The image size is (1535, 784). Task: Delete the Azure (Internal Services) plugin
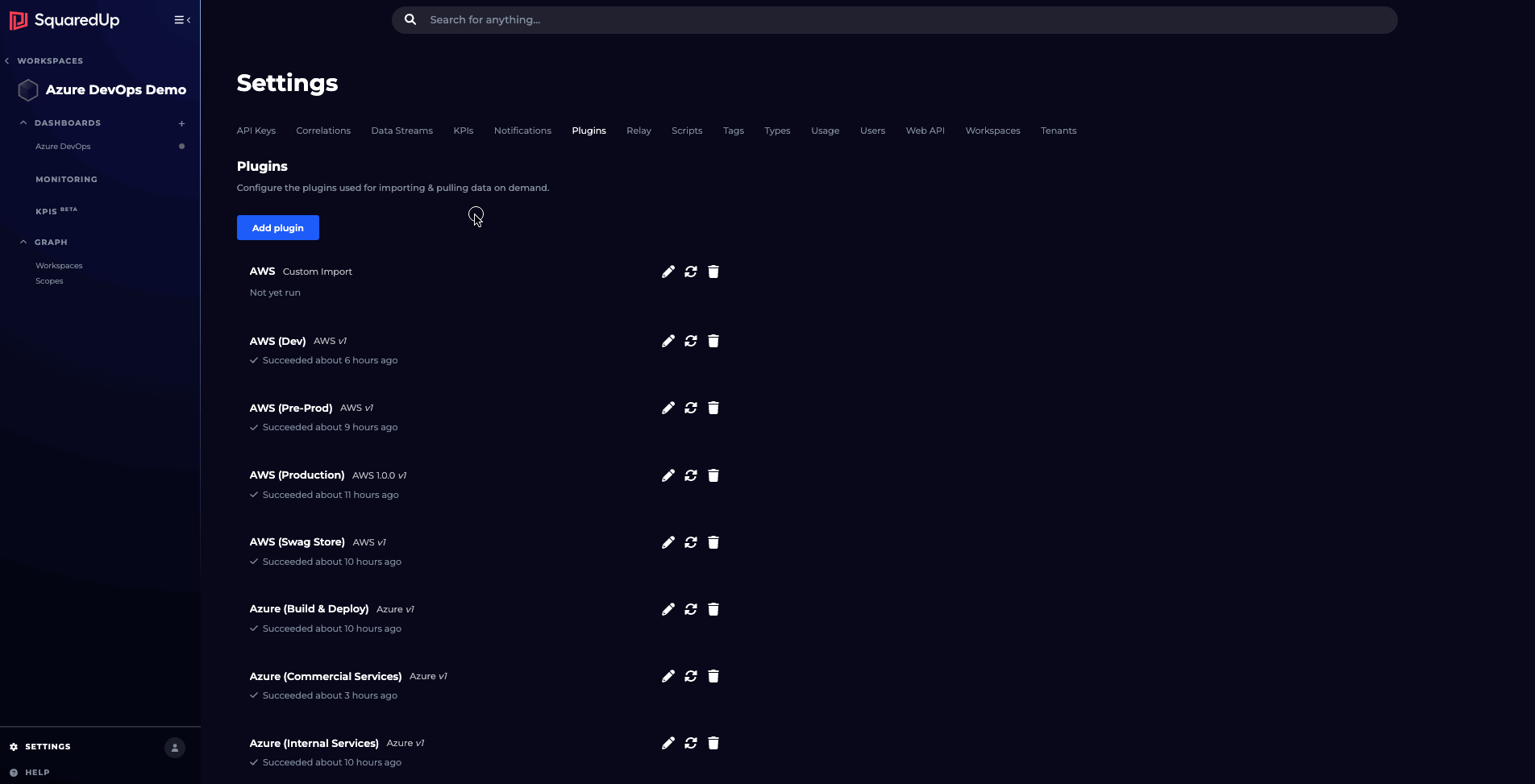pyautogui.click(x=713, y=743)
